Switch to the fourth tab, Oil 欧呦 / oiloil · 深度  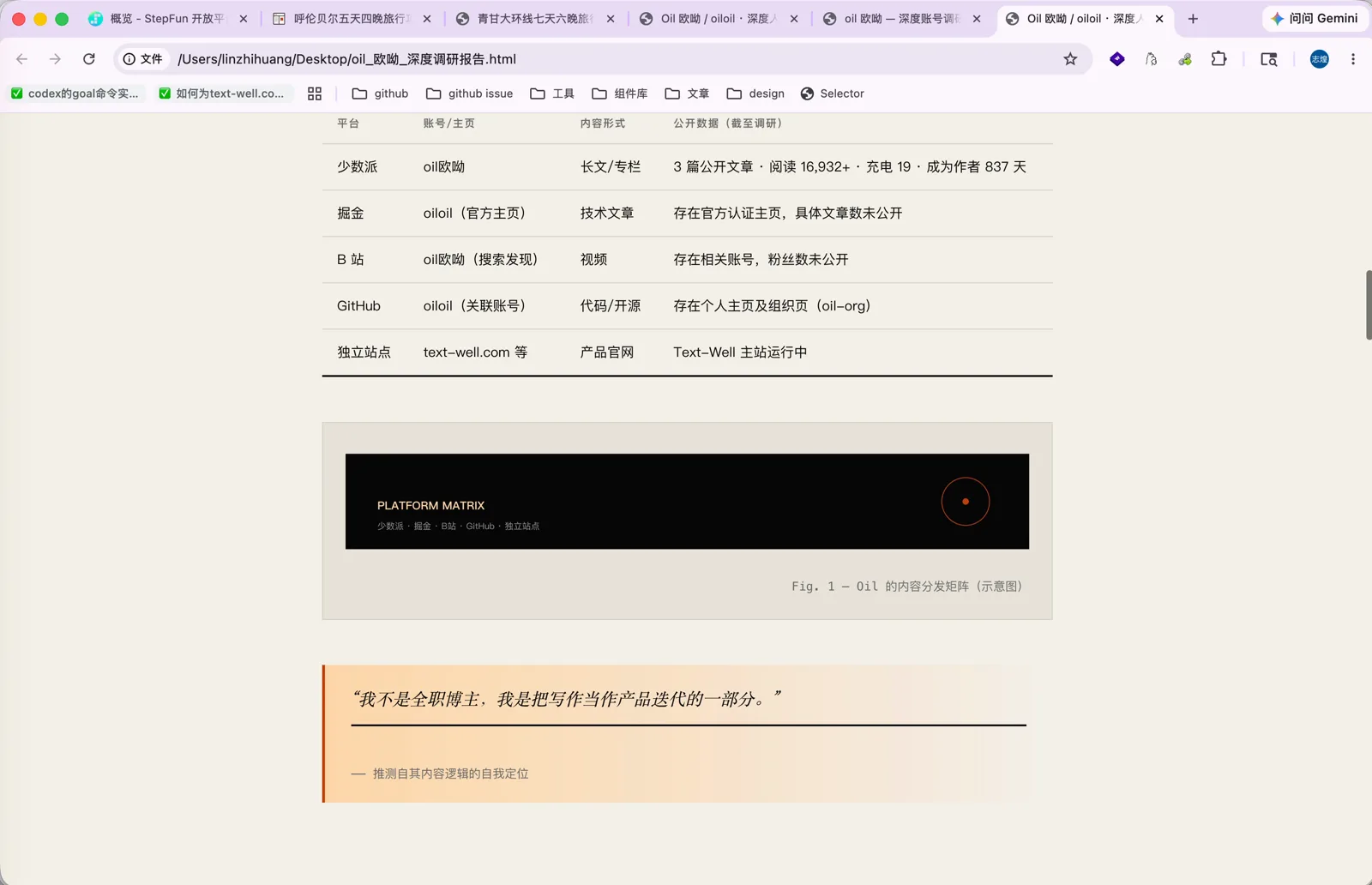tap(719, 19)
